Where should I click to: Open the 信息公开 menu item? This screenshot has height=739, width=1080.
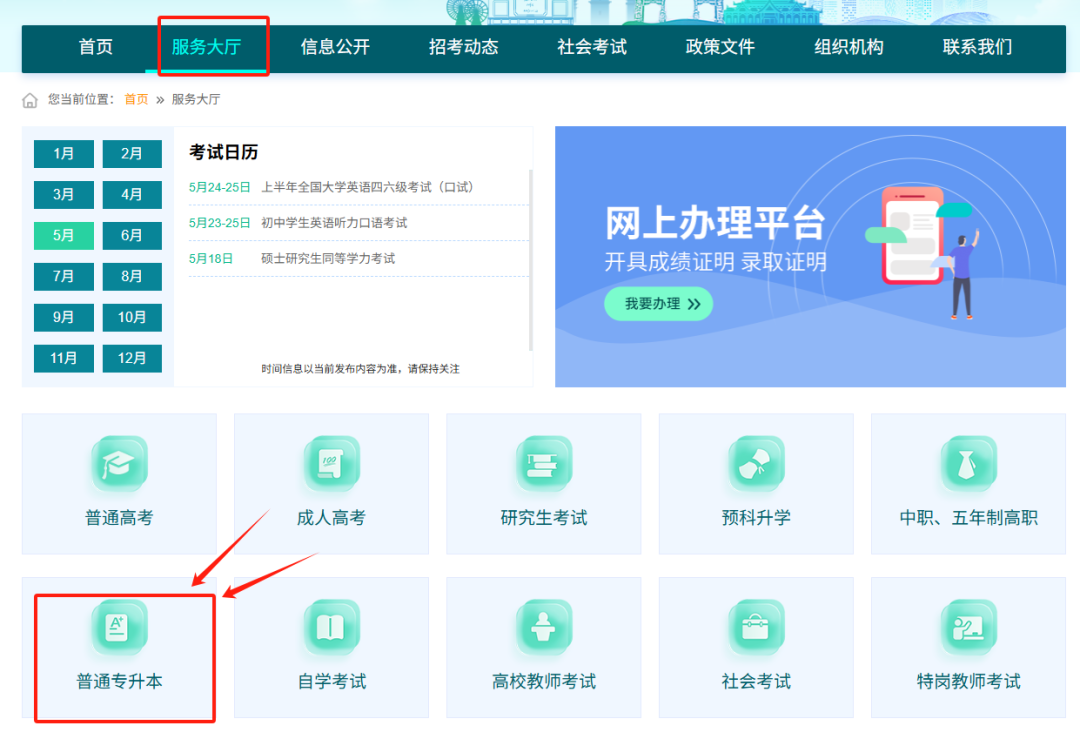335,47
